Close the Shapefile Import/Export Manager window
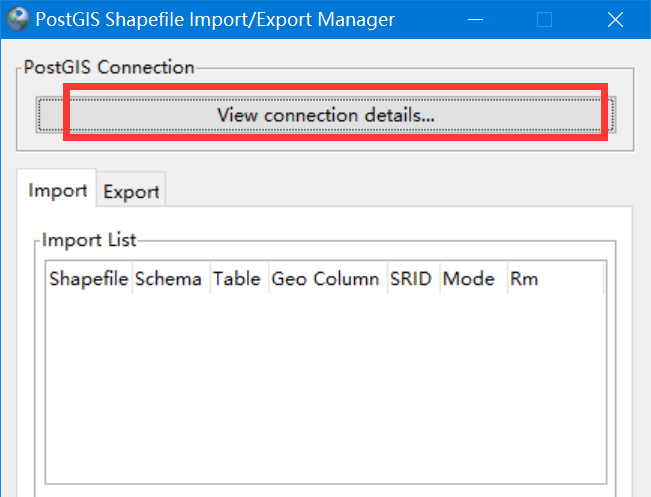The image size is (651, 497). point(614,19)
